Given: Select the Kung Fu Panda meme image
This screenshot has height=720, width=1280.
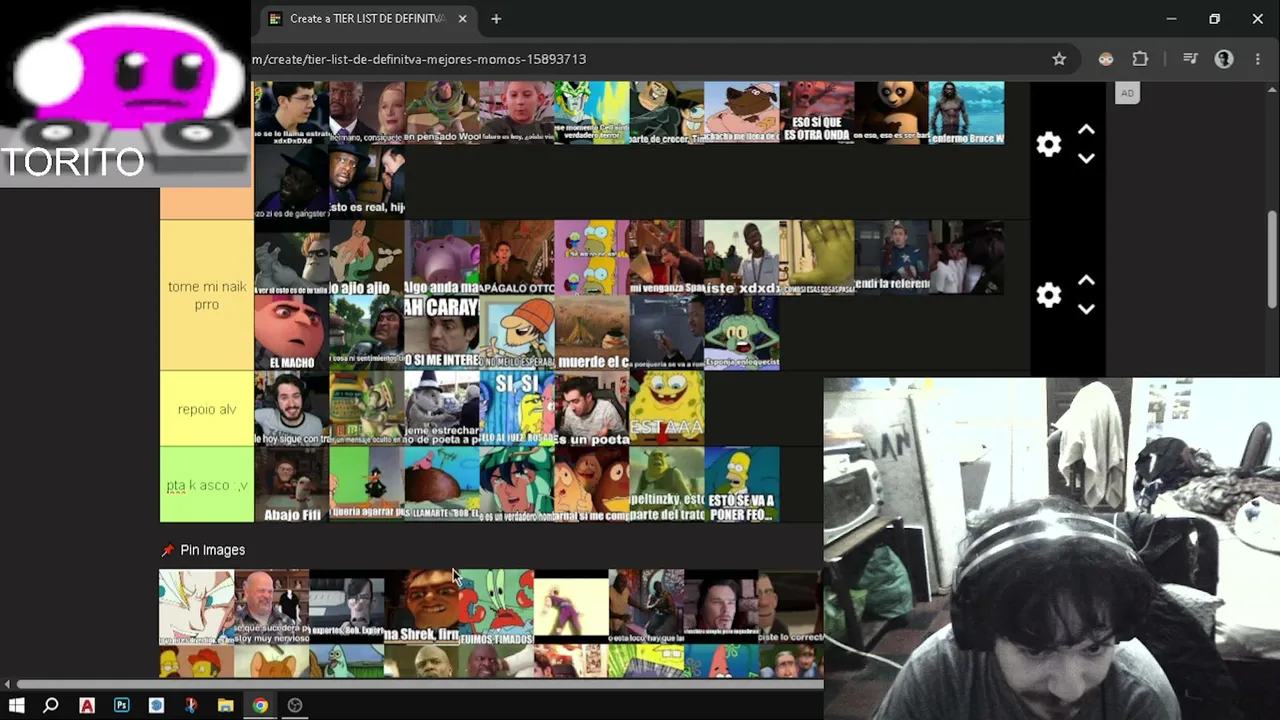Looking at the screenshot, I should (x=892, y=113).
